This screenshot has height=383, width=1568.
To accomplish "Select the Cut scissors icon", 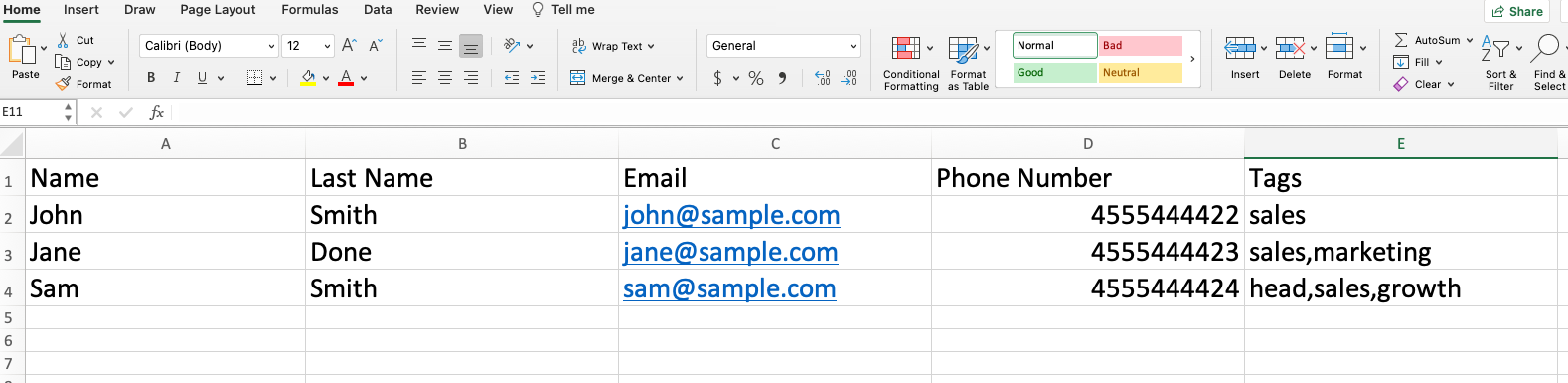I will 64,40.
